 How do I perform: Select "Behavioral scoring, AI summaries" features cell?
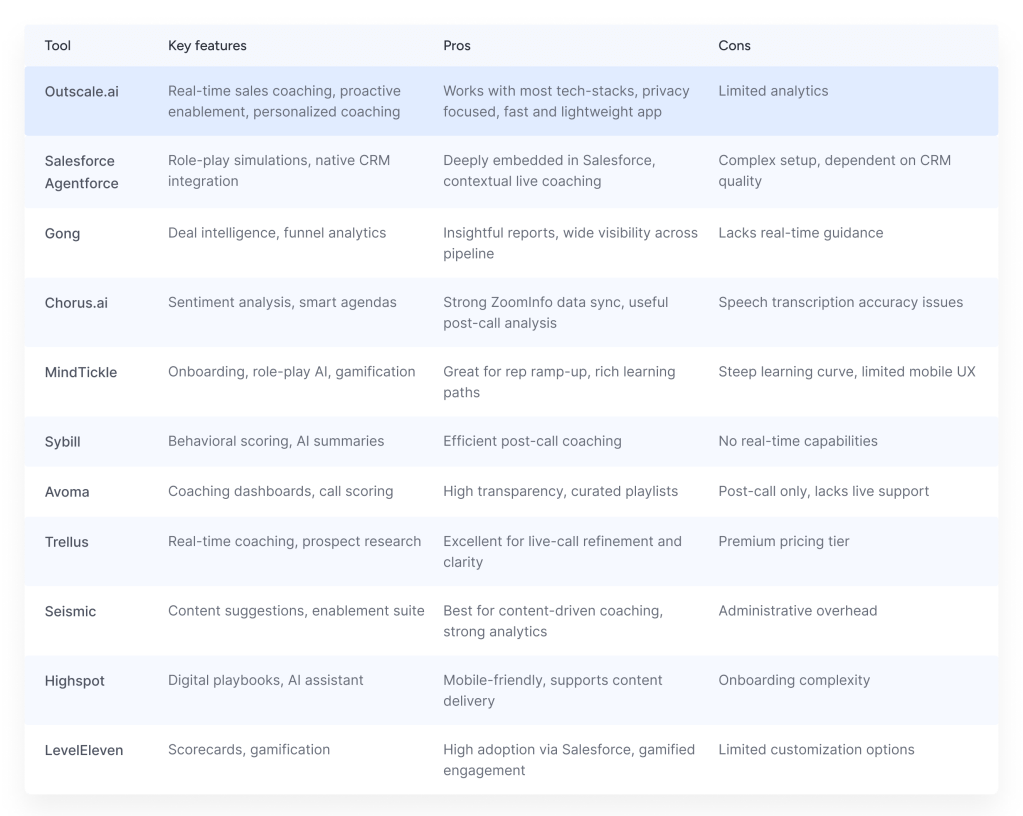tap(276, 441)
